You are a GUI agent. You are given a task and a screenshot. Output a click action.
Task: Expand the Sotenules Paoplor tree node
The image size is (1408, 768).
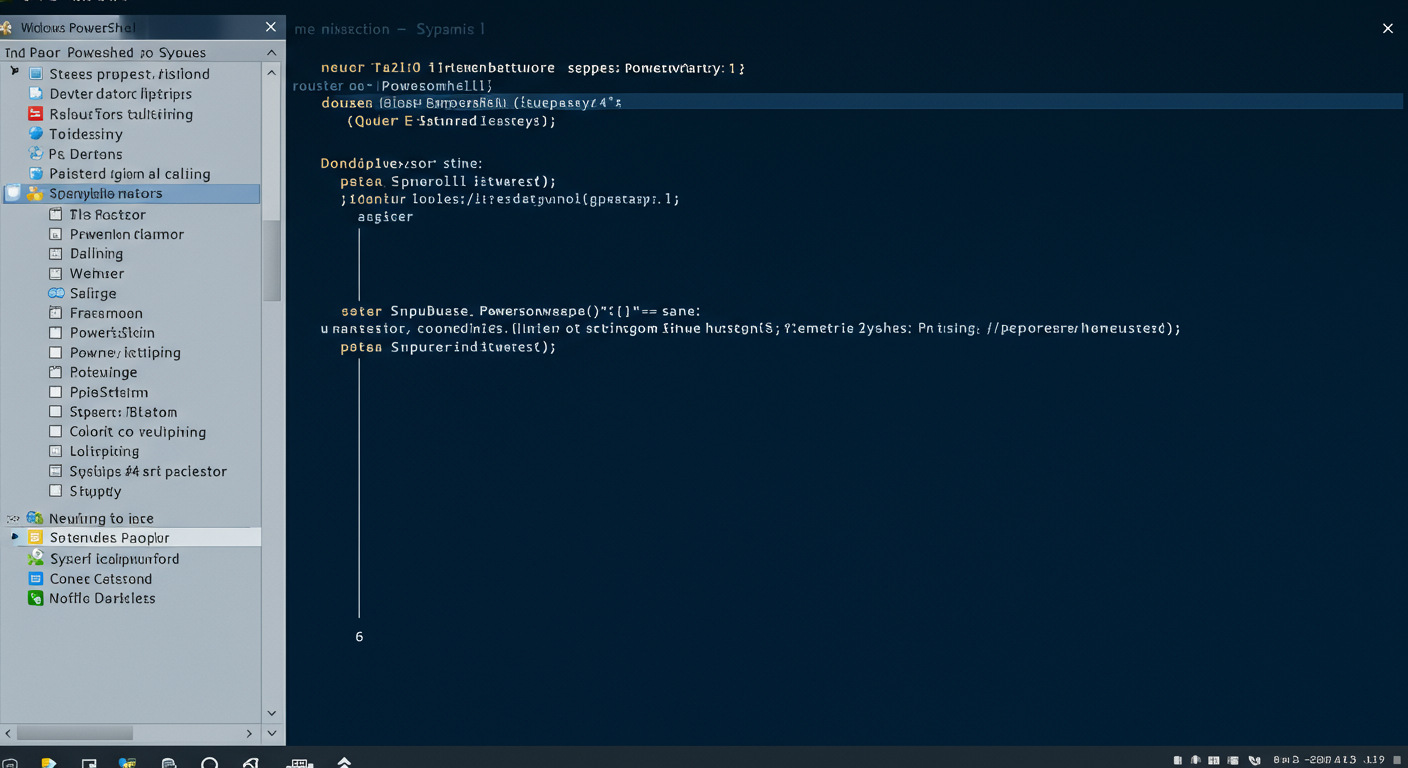pos(15,538)
